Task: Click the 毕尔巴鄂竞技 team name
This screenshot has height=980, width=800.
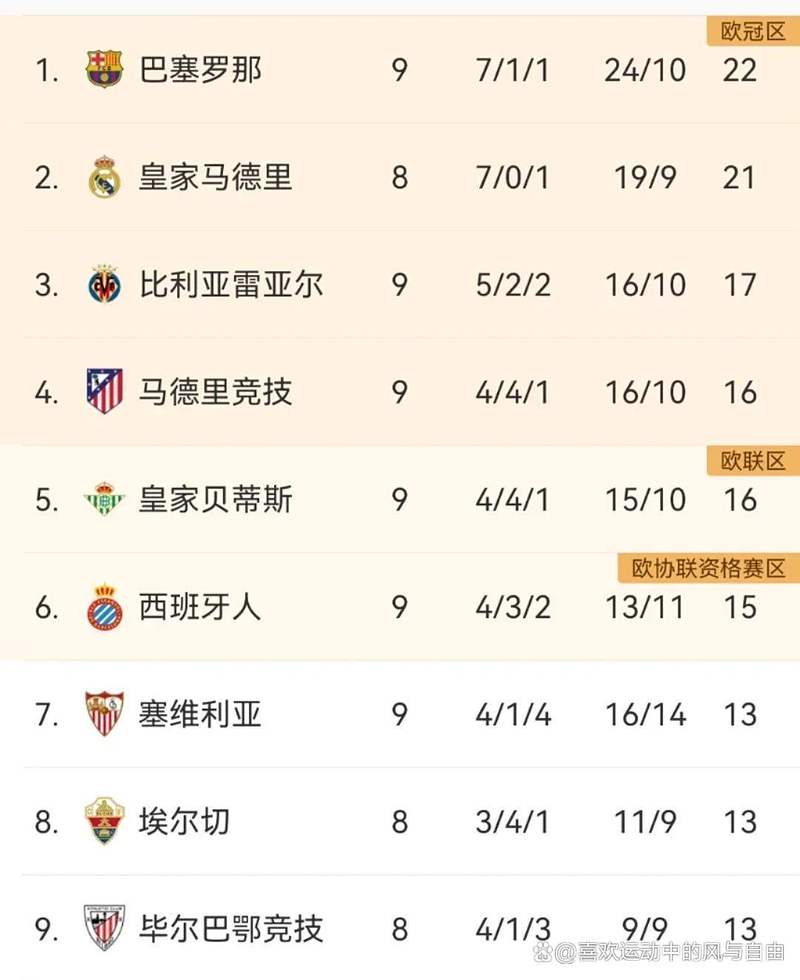Action: click(x=231, y=928)
